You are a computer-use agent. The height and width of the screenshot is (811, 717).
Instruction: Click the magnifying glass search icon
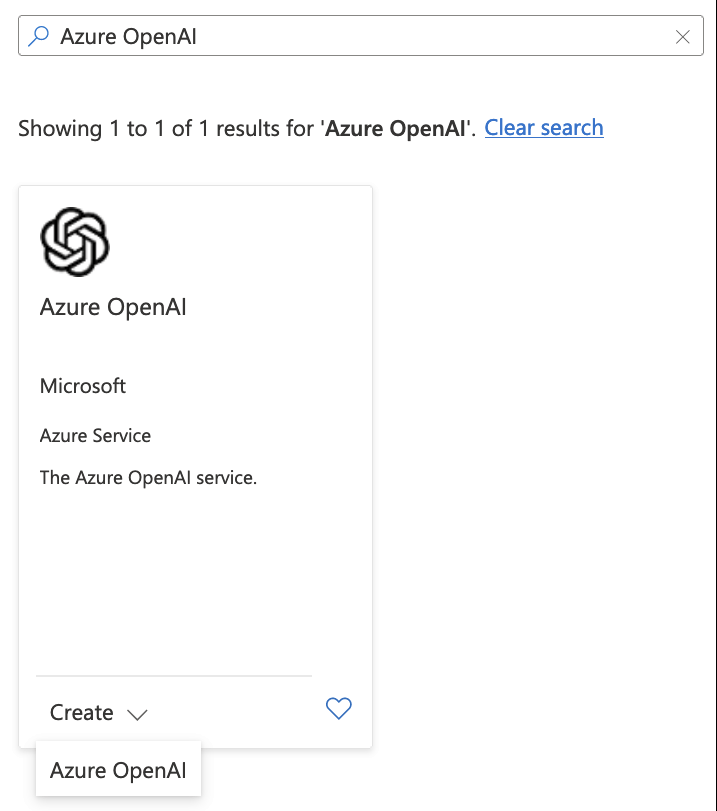pos(38,36)
